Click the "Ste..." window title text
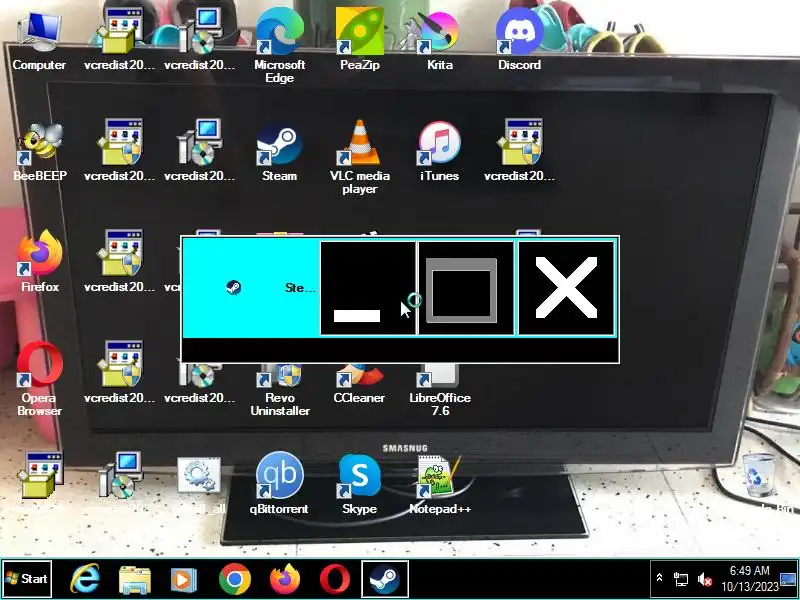The width and height of the screenshot is (800, 600). (x=300, y=288)
